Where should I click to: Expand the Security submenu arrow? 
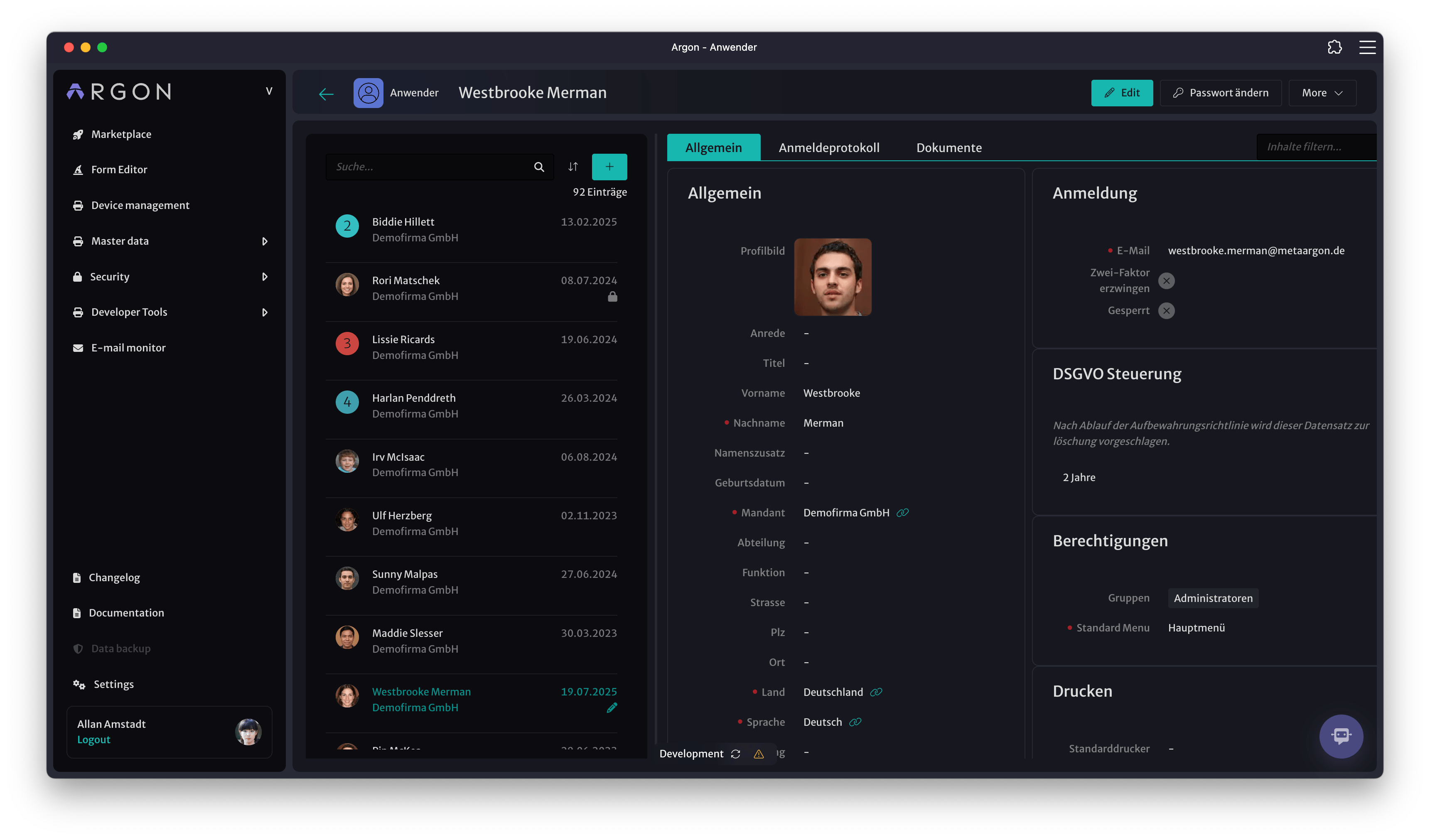pyautogui.click(x=264, y=277)
